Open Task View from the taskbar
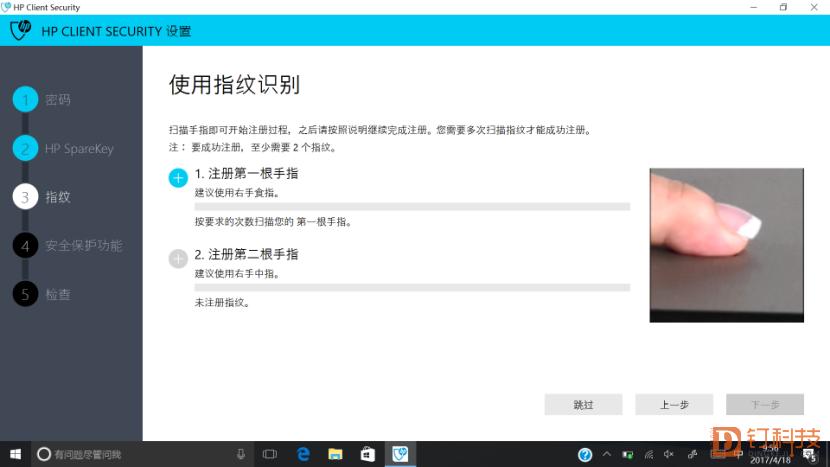Screen dimensions: 830x467 pyautogui.click(x=270, y=454)
